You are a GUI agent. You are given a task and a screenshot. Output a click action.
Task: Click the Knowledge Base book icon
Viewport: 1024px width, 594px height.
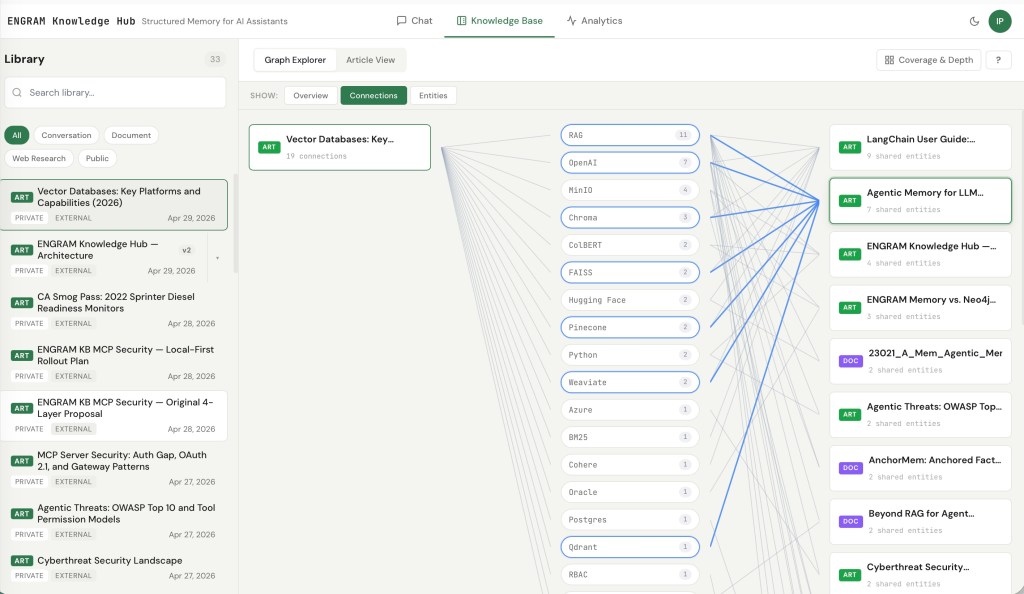coord(461,21)
